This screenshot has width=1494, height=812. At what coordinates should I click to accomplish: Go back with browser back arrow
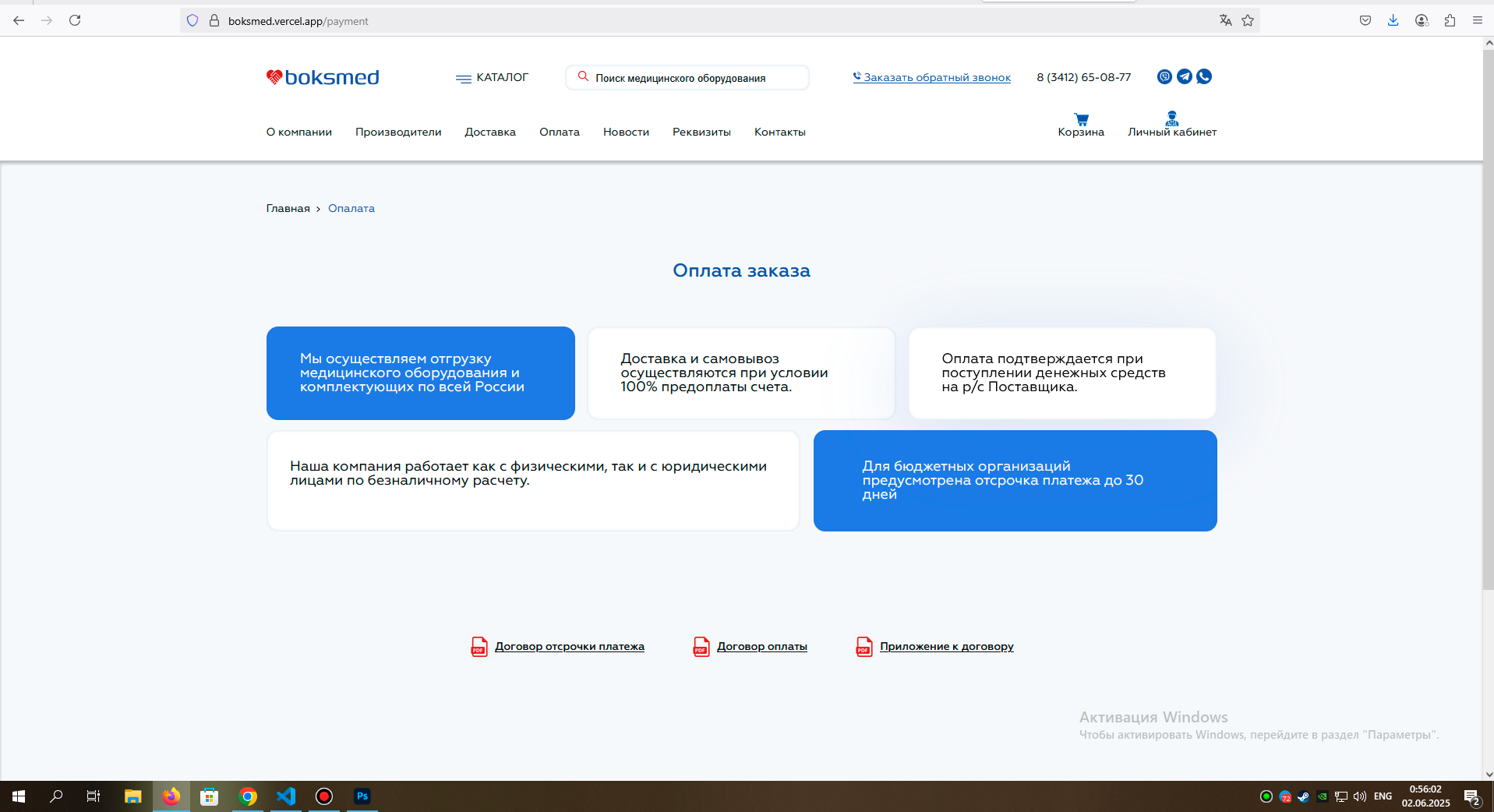coord(19,20)
